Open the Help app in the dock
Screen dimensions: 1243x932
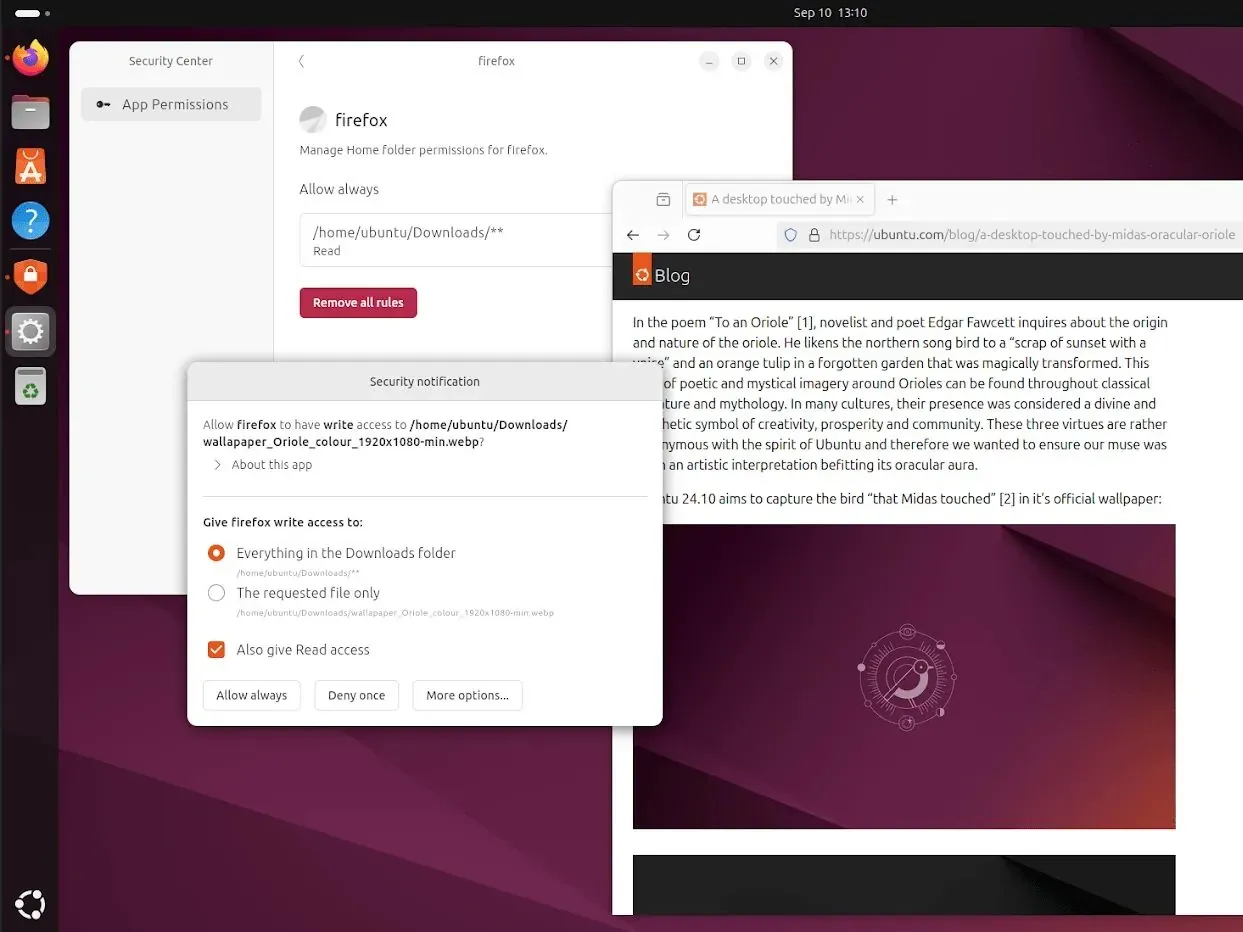point(30,221)
